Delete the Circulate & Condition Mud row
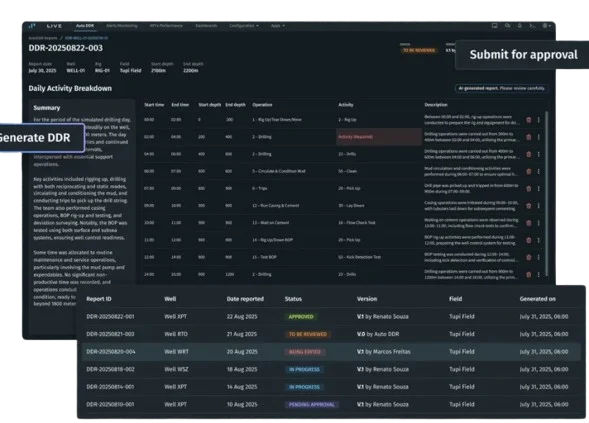 pyautogui.click(x=529, y=171)
